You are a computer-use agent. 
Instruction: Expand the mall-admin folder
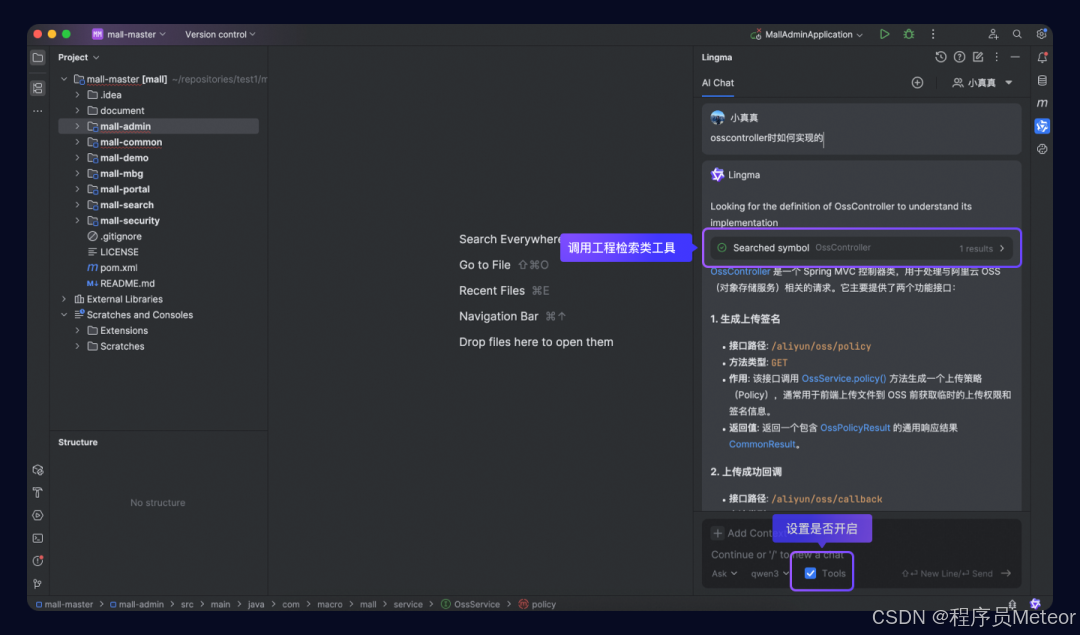[x=77, y=126]
